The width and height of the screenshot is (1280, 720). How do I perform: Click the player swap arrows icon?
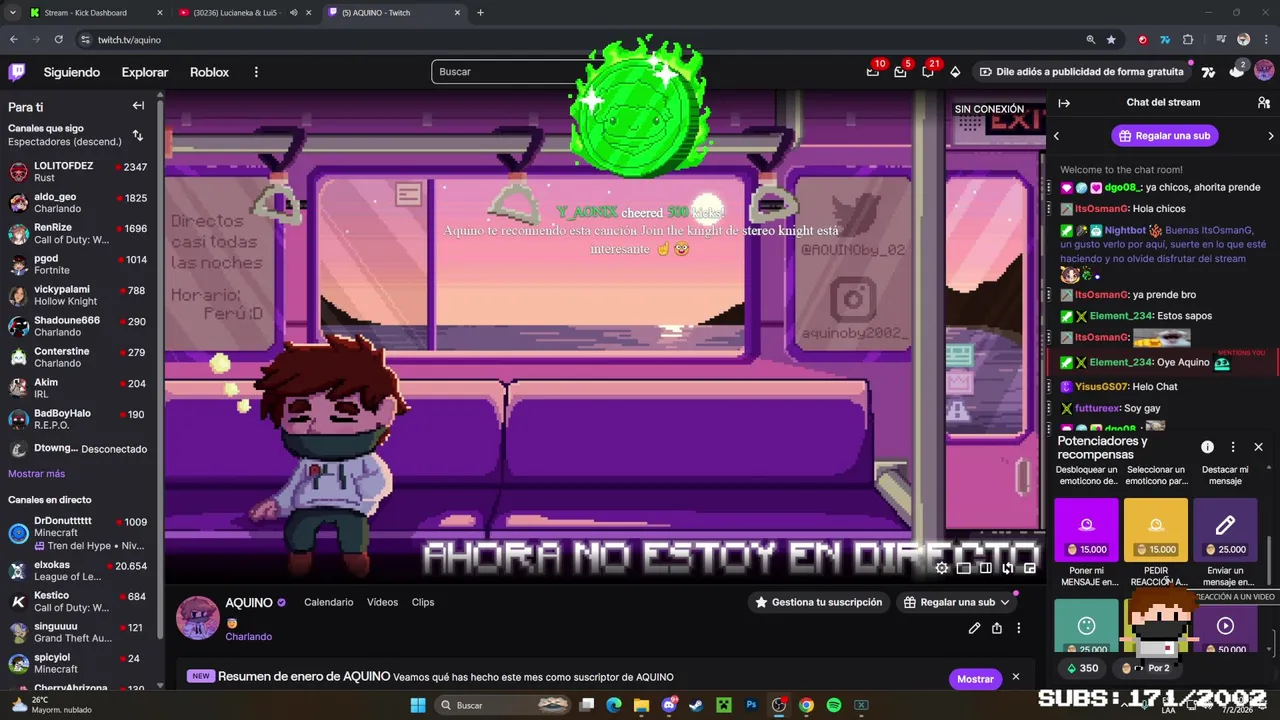coord(1008,568)
